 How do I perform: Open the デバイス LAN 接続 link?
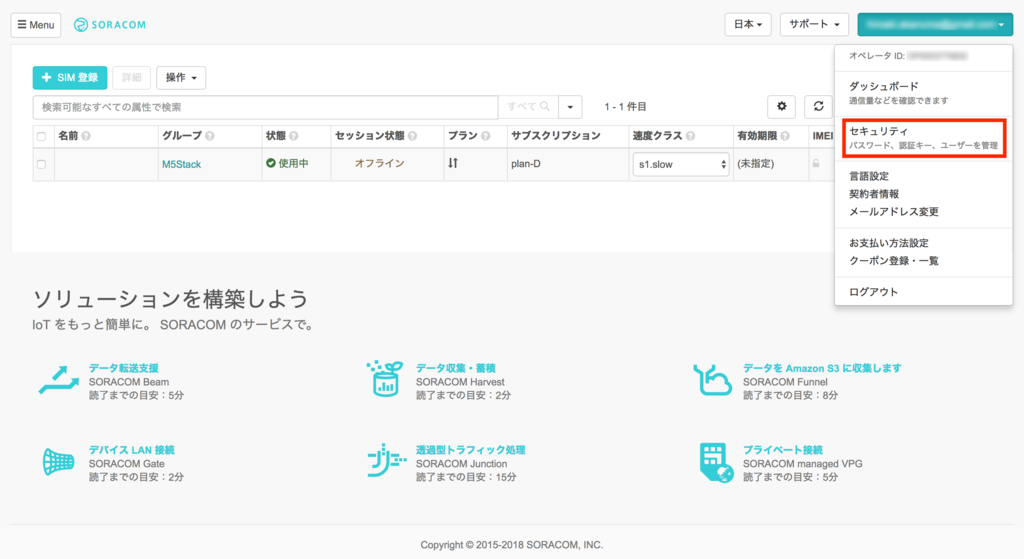coord(131,450)
